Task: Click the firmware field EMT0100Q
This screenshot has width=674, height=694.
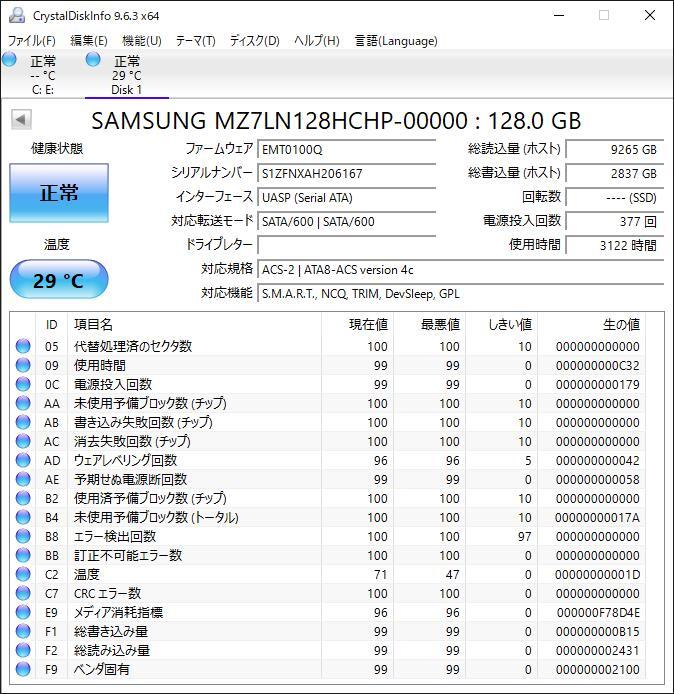Action: coord(347,149)
